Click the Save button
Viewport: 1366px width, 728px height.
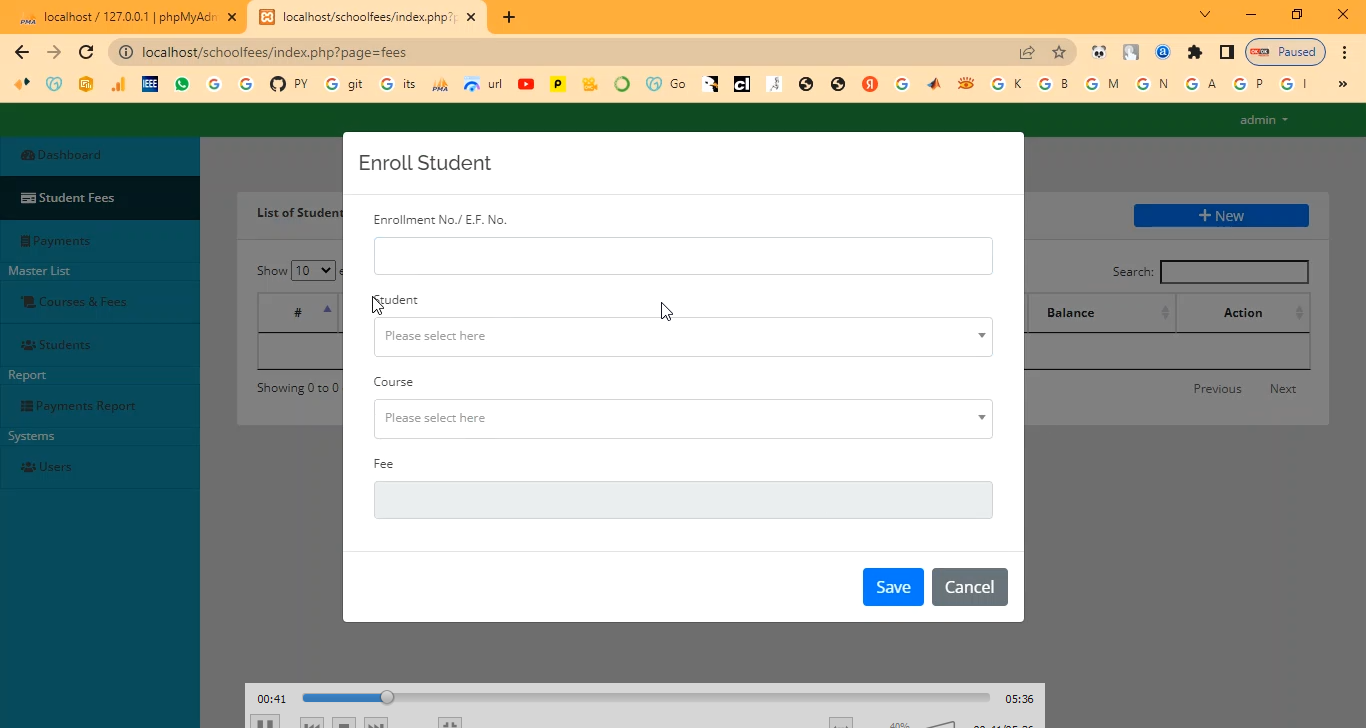pyautogui.click(x=892, y=587)
